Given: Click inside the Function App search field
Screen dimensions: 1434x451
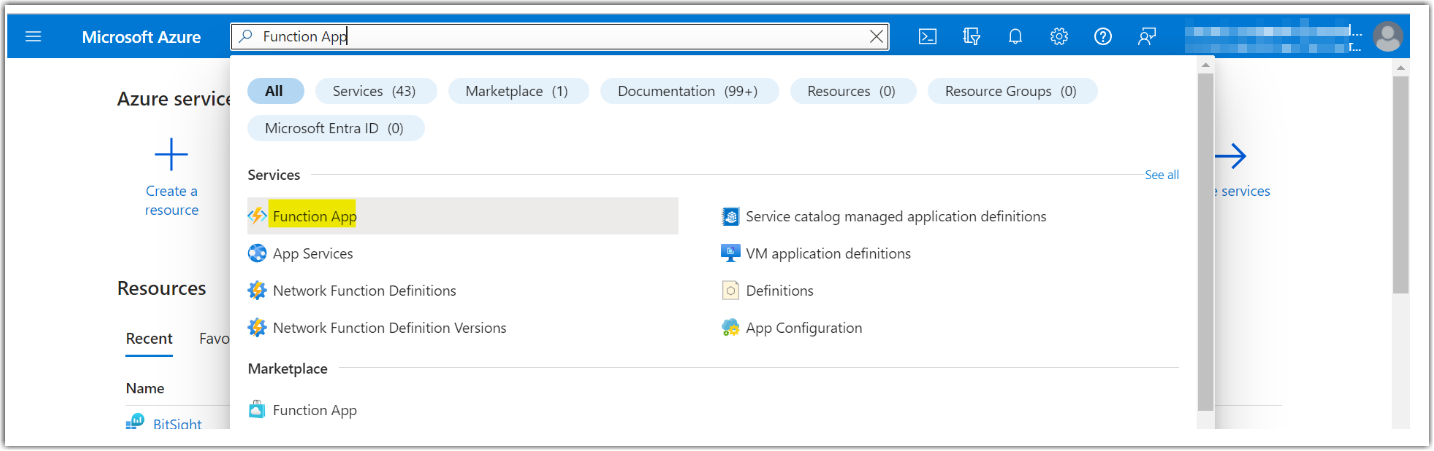Looking at the screenshot, I should 560,37.
